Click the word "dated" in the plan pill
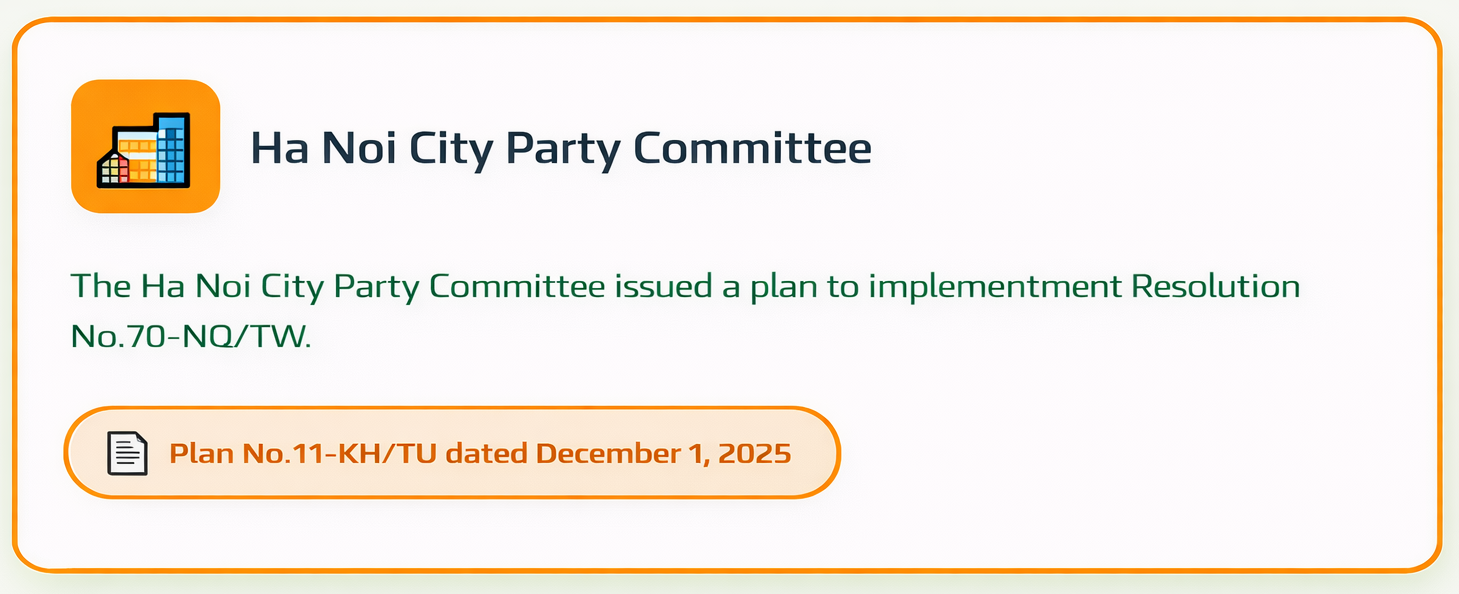Image resolution: width=1459 pixels, height=594 pixels. pyautogui.click(x=486, y=454)
